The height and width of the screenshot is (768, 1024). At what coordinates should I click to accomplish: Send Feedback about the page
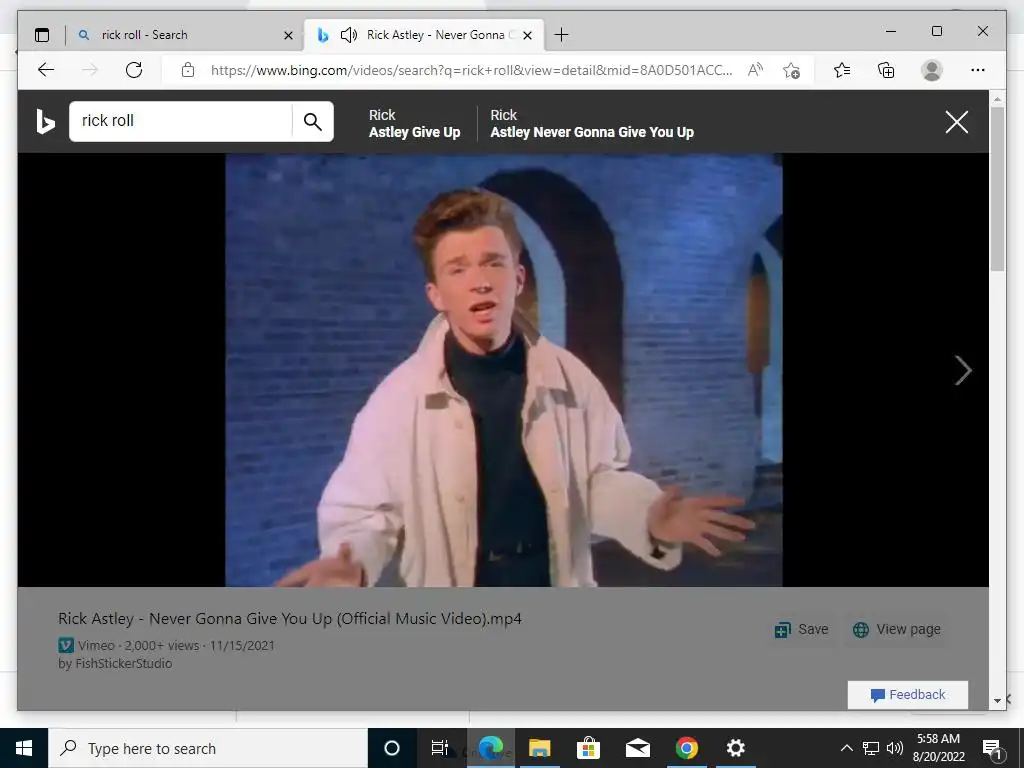coord(908,695)
